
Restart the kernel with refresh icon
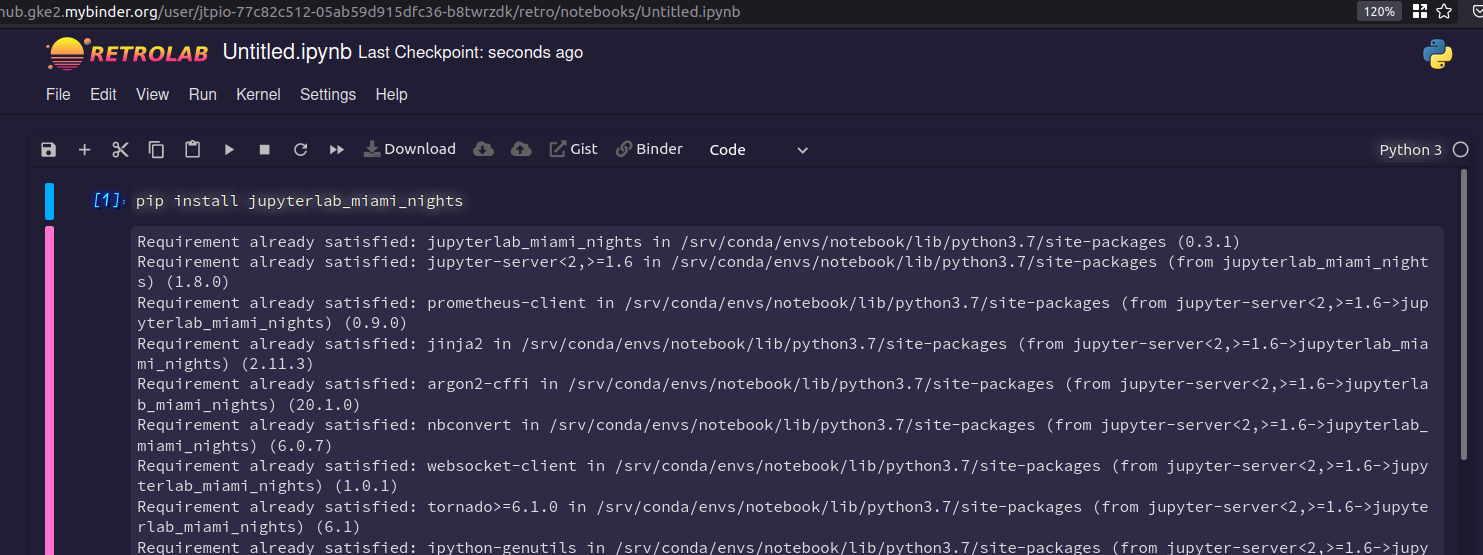click(x=300, y=149)
